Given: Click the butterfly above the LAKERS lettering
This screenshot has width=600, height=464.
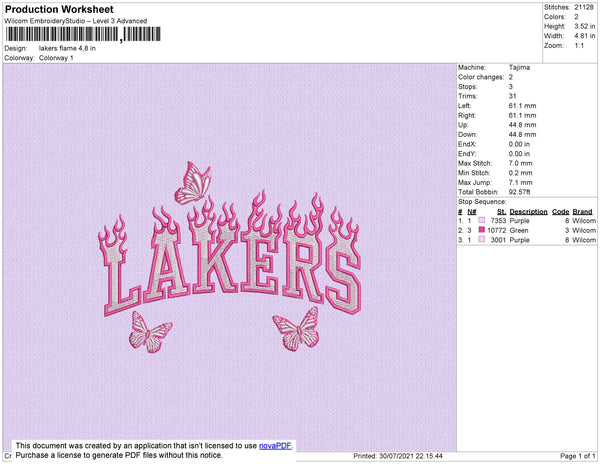Looking at the screenshot, I should click(x=194, y=183).
